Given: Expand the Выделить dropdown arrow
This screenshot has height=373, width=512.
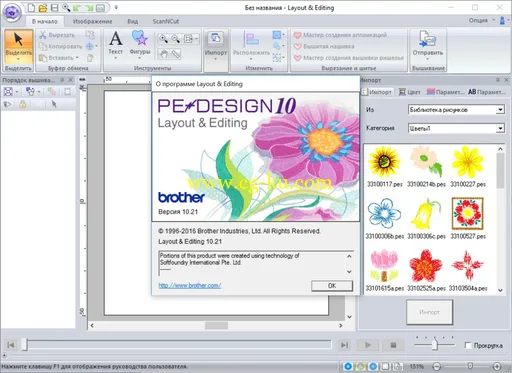Looking at the screenshot, I should pos(19,59).
